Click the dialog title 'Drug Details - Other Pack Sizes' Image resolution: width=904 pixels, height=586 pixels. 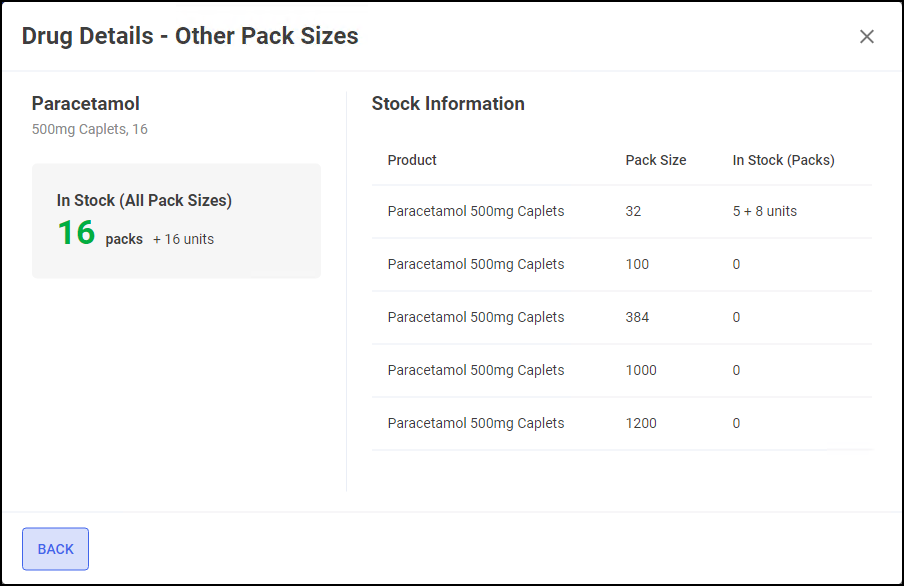pos(190,37)
